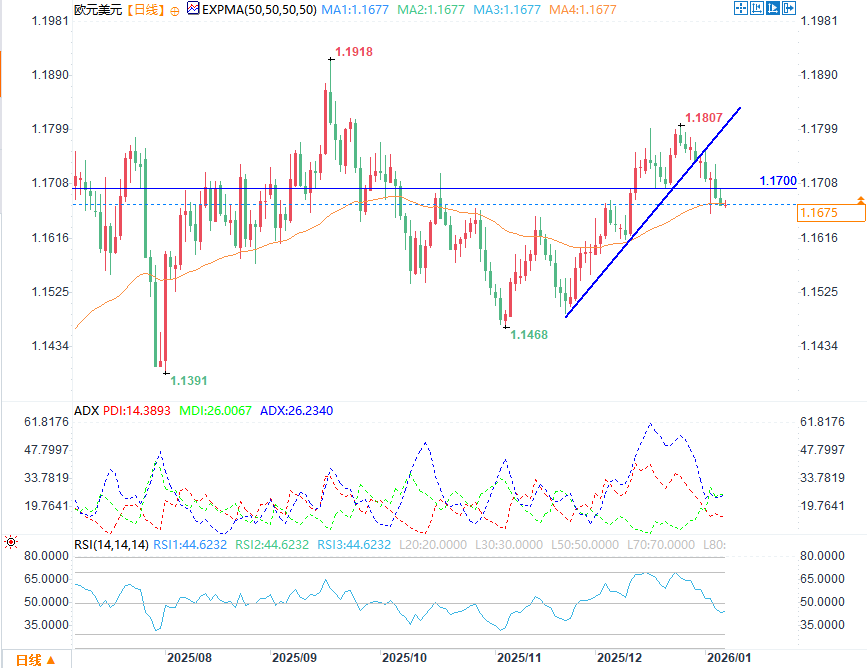Viewport: 867px width, 668px height.
Task: Click the red gear icon beside RSI
Action: pos(11,542)
